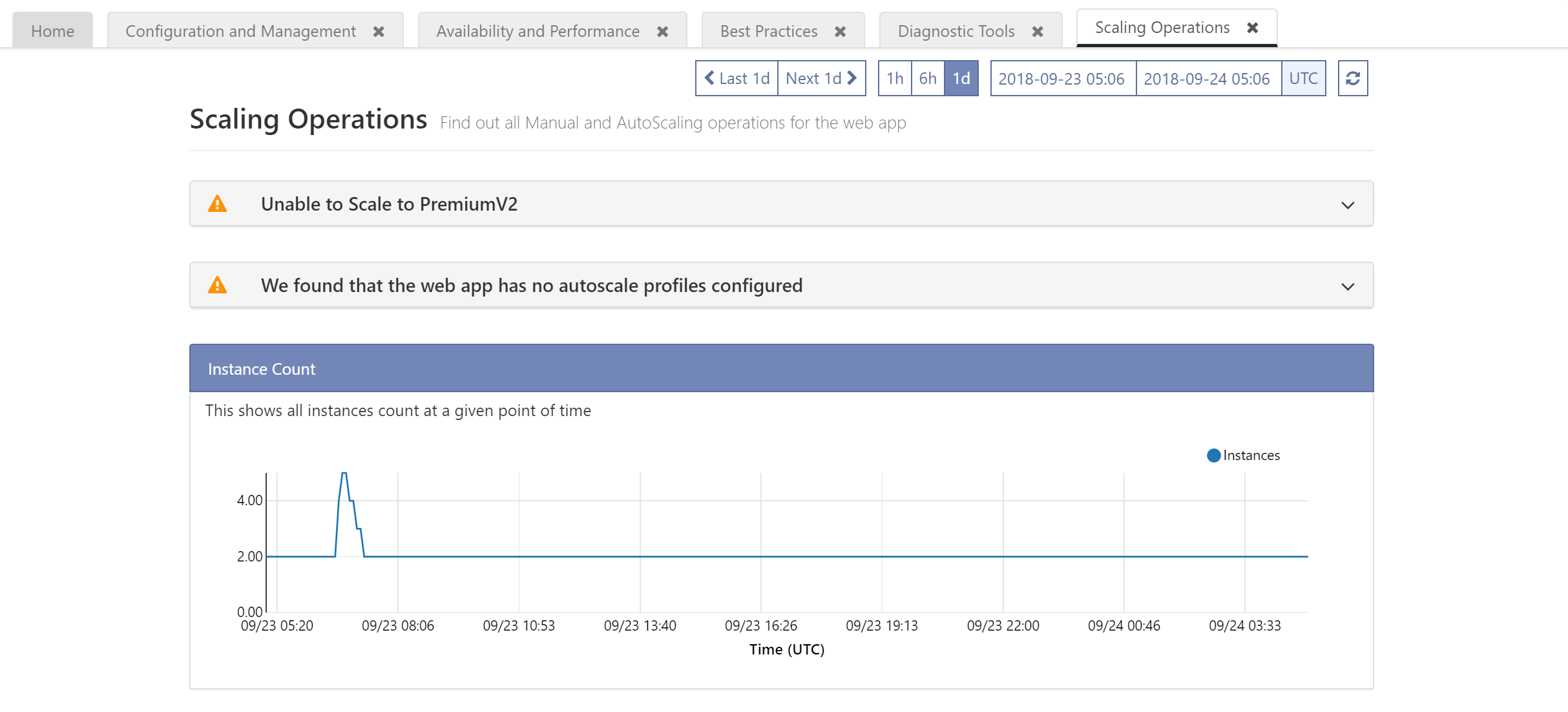Select the 6h time range
The height and width of the screenshot is (712, 1568).
click(928, 78)
